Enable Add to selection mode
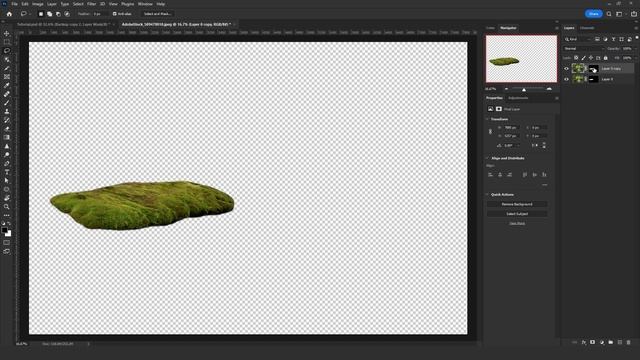This screenshot has width=640, height=360. click(x=49, y=14)
